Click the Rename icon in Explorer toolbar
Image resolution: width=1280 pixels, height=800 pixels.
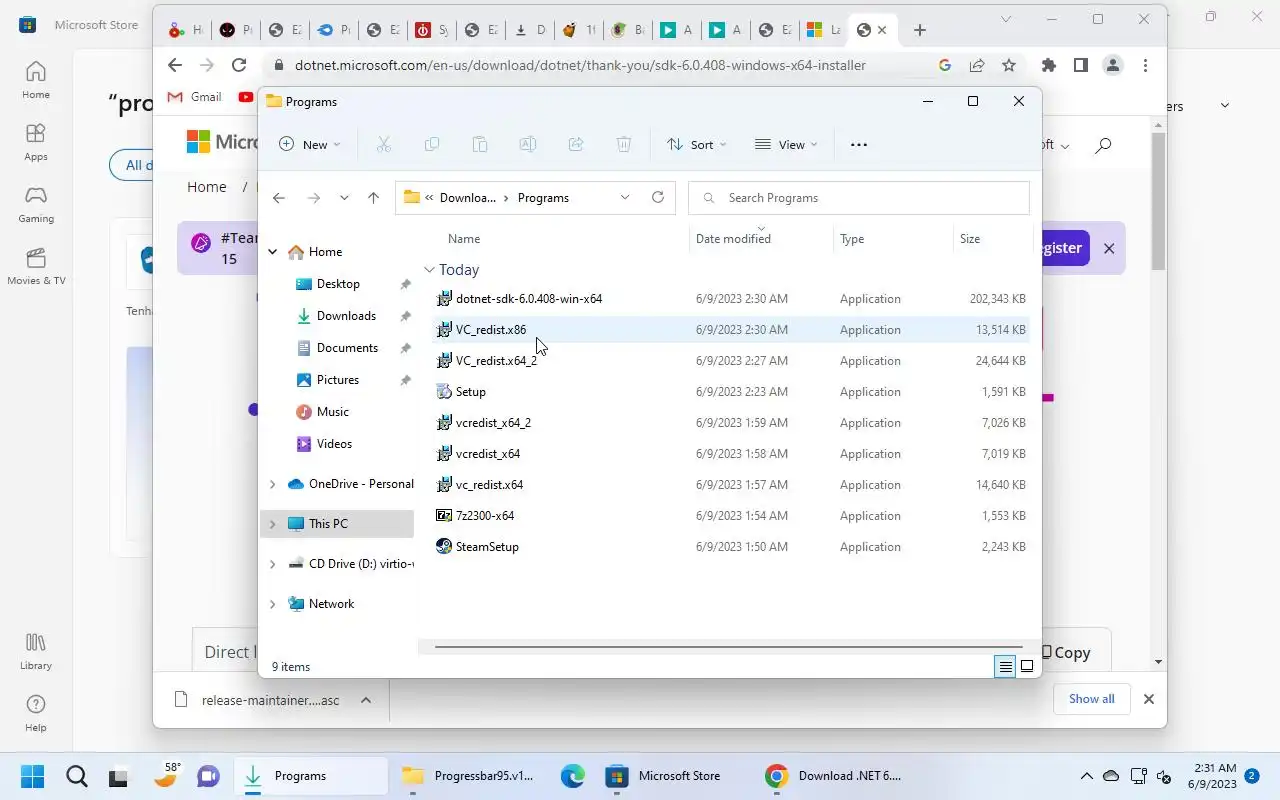(x=528, y=144)
